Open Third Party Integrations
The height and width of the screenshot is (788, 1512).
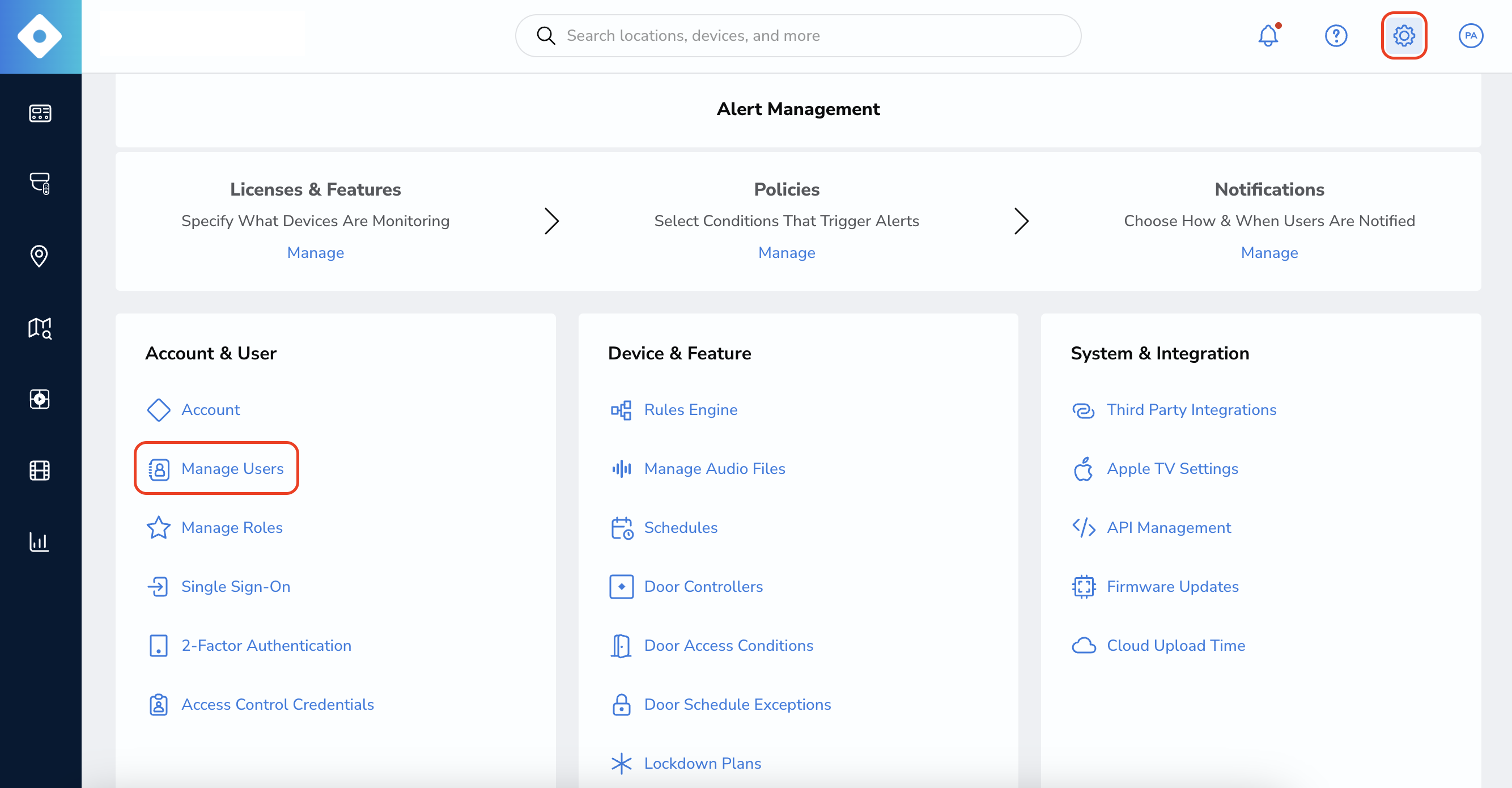click(1191, 410)
